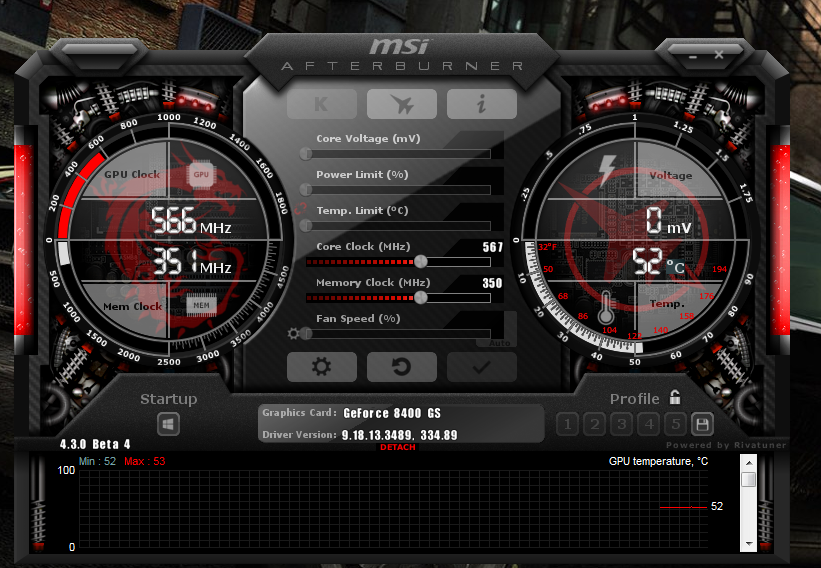Click the lightning bolt voltage icon

tap(607, 171)
